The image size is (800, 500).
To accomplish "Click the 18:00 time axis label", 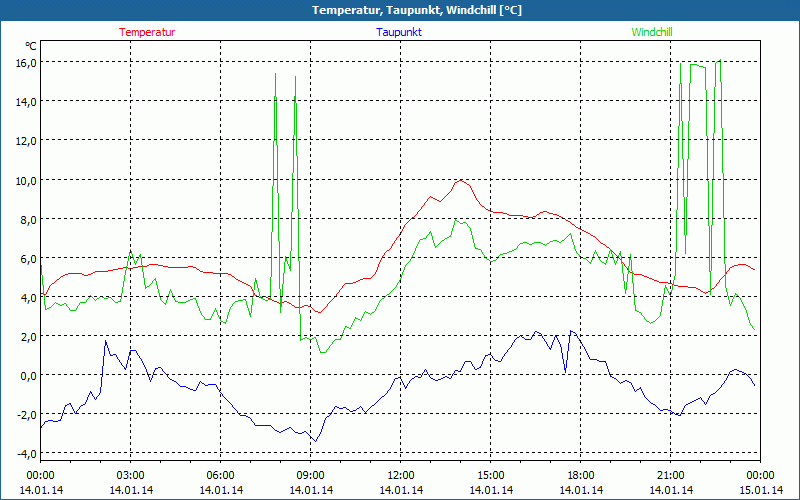I will coord(581,476).
